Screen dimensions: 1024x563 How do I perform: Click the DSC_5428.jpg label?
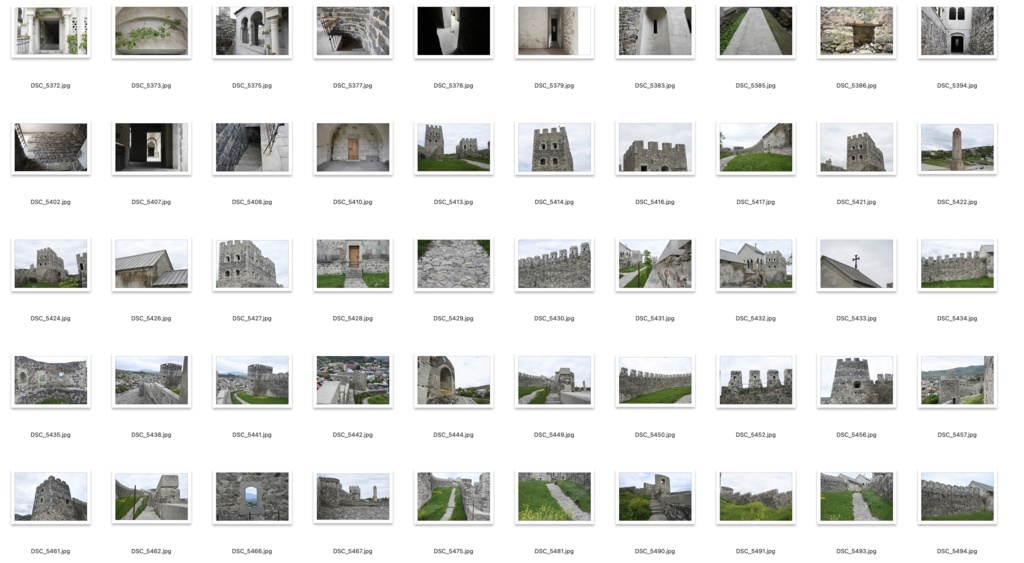353,318
